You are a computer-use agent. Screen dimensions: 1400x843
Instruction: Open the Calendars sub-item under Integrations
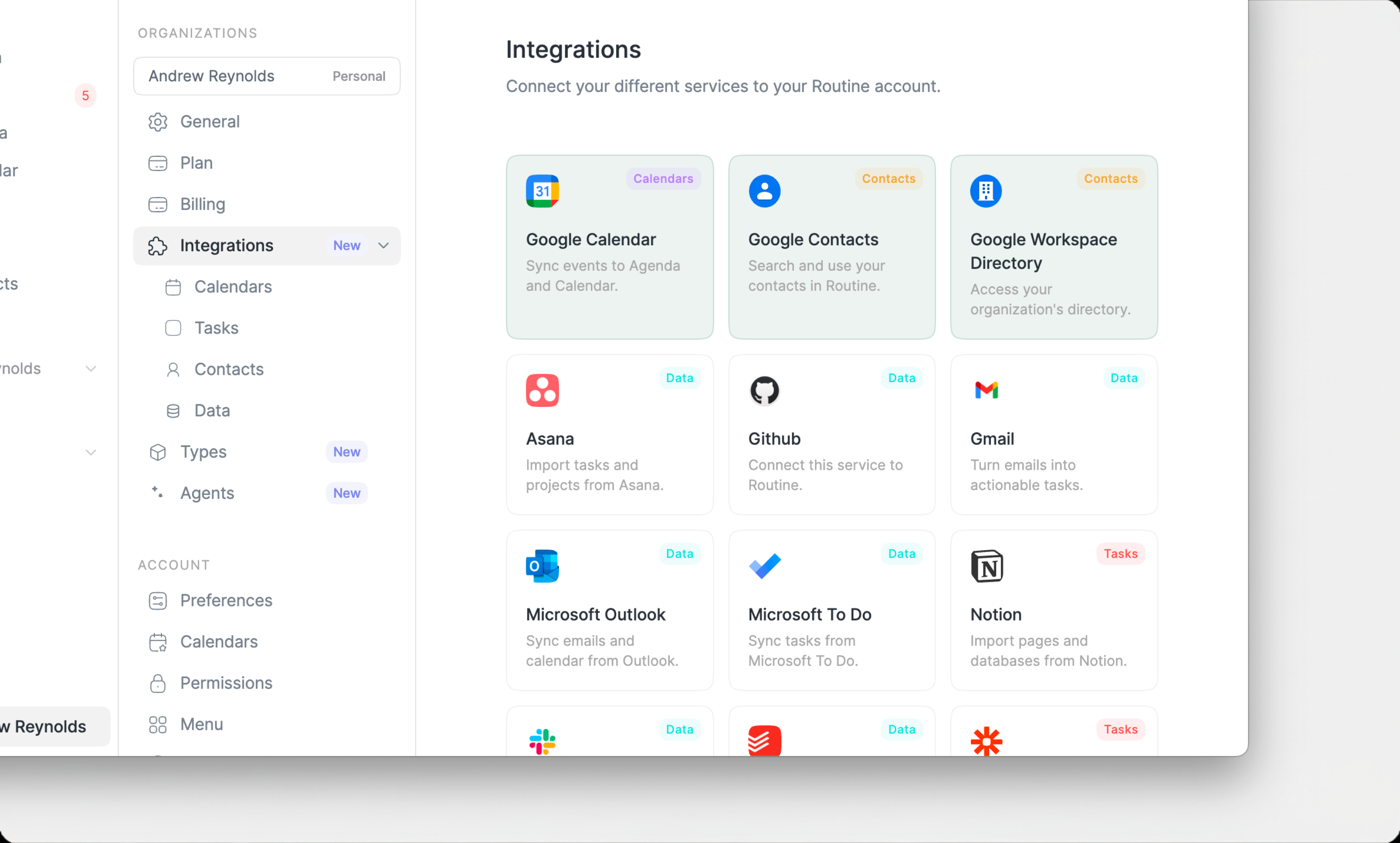pyautogui.click(x=267, y=287)
